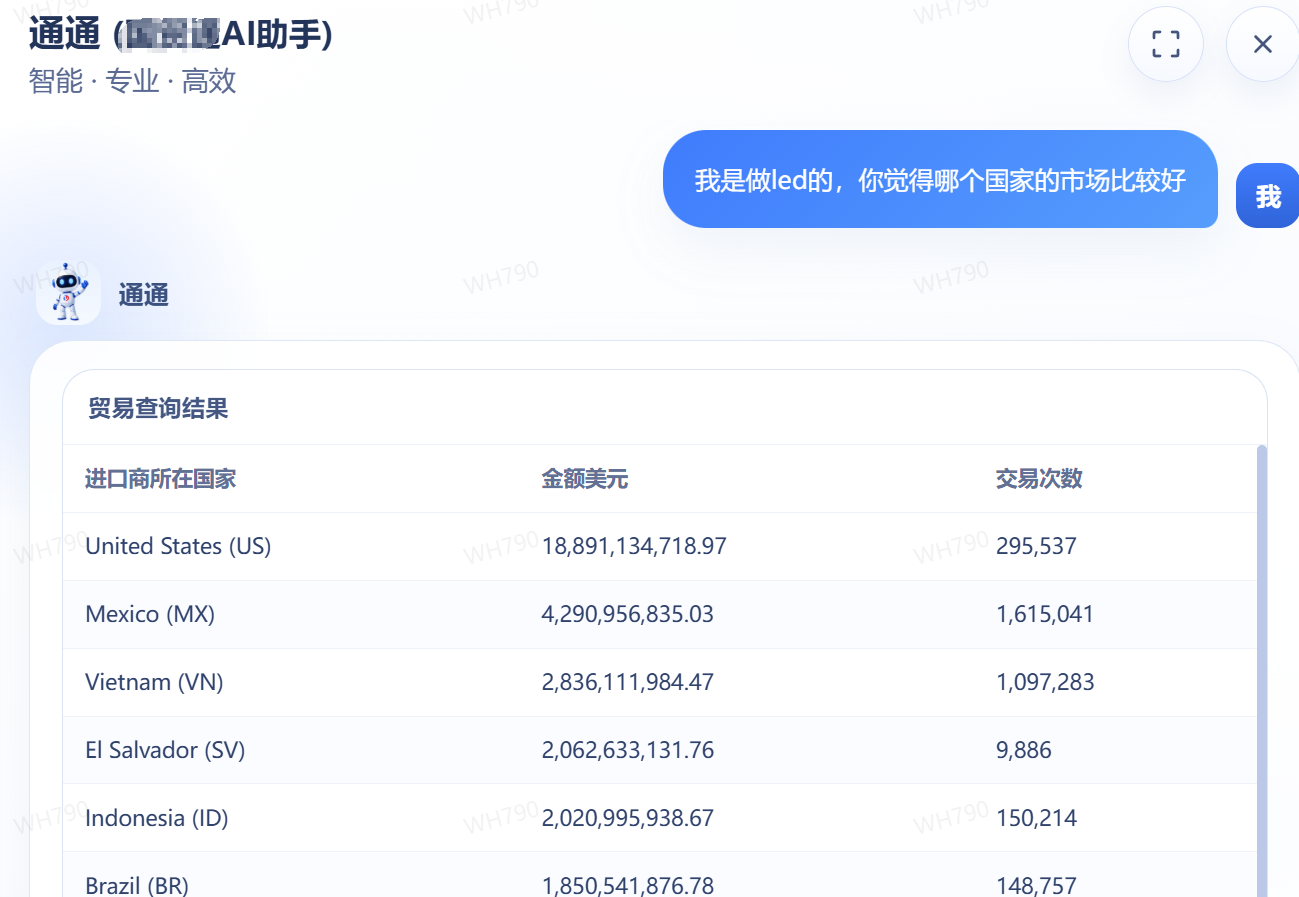Click the table vertical scrollbar
Image resolution: width=1299 pixels, height=897 pixels.
[x=1261, y=670]
